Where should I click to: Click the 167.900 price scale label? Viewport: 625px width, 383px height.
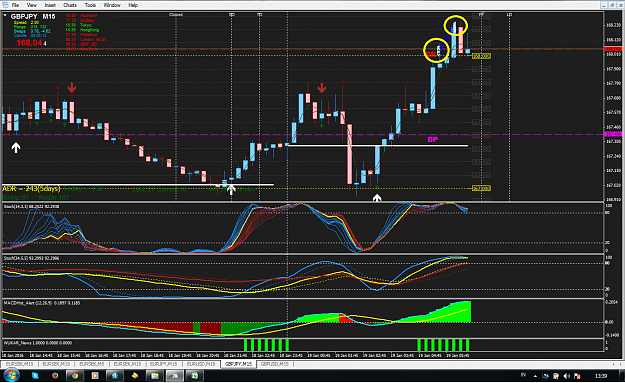click(613, 69)
